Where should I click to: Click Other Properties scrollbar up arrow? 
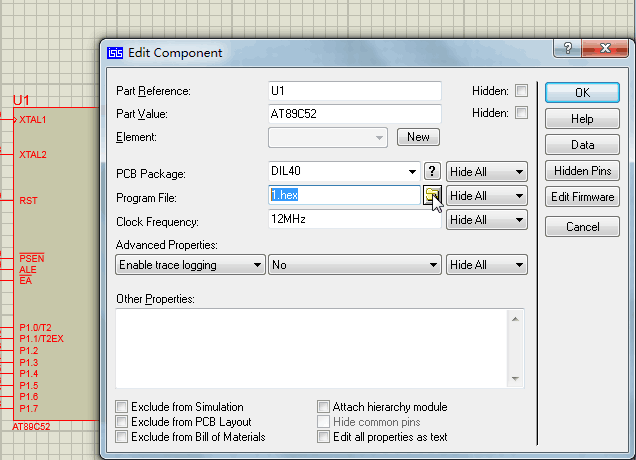(x=515, y=319)
